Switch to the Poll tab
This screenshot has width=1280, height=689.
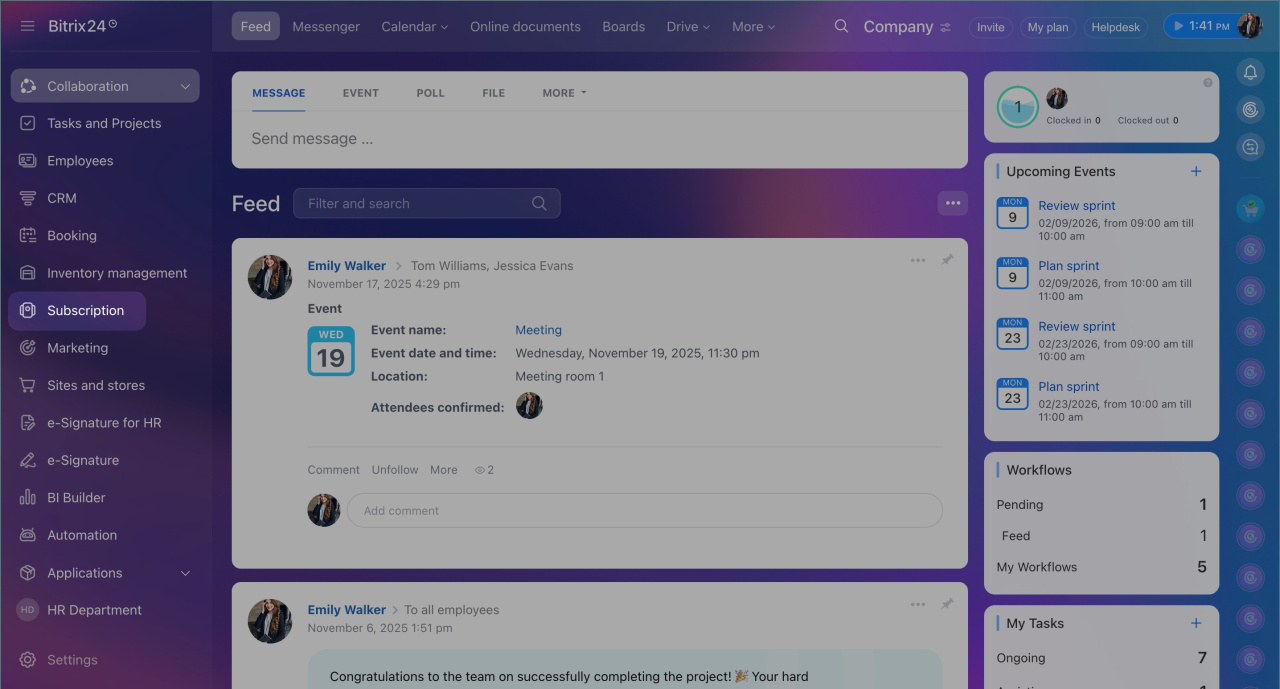pyautogui.click(x=430, y=93)
